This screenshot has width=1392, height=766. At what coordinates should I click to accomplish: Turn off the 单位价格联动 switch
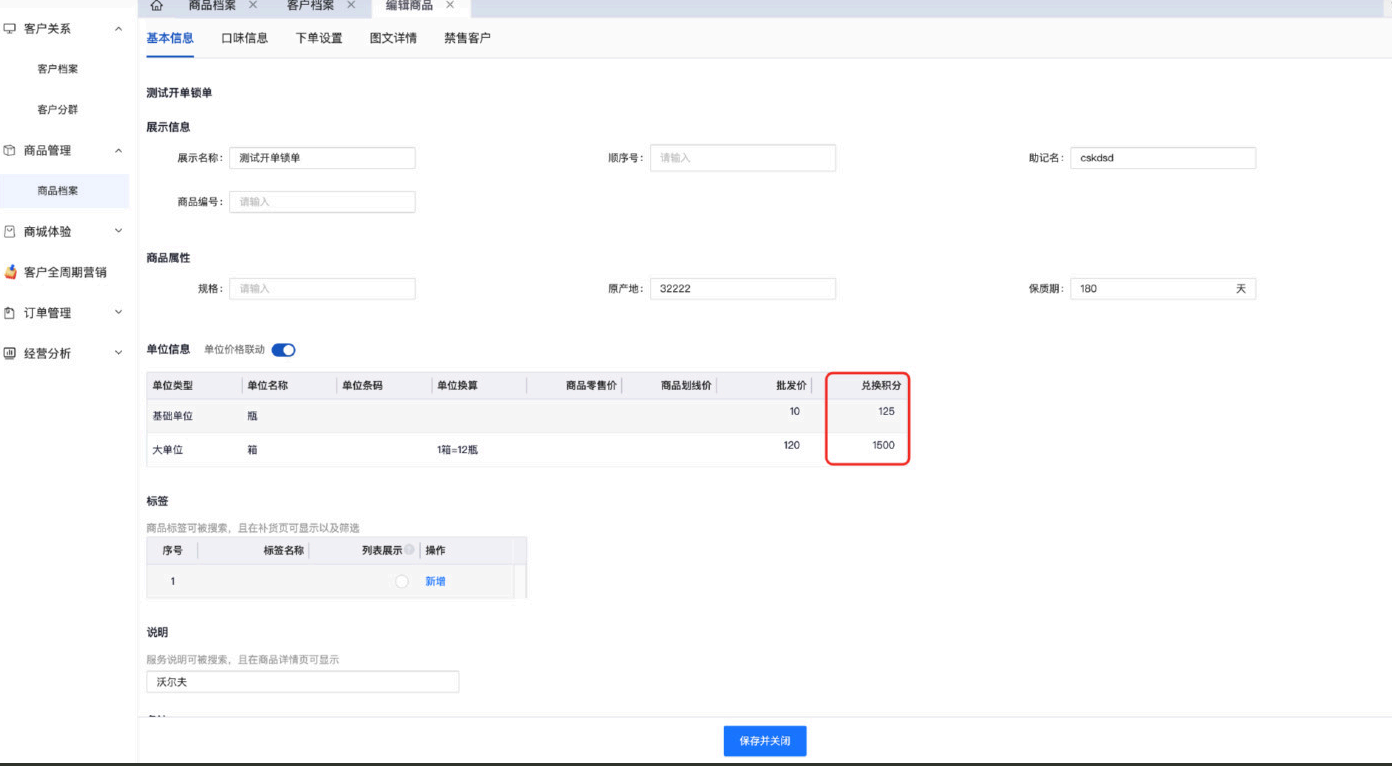tap(283, 350)
